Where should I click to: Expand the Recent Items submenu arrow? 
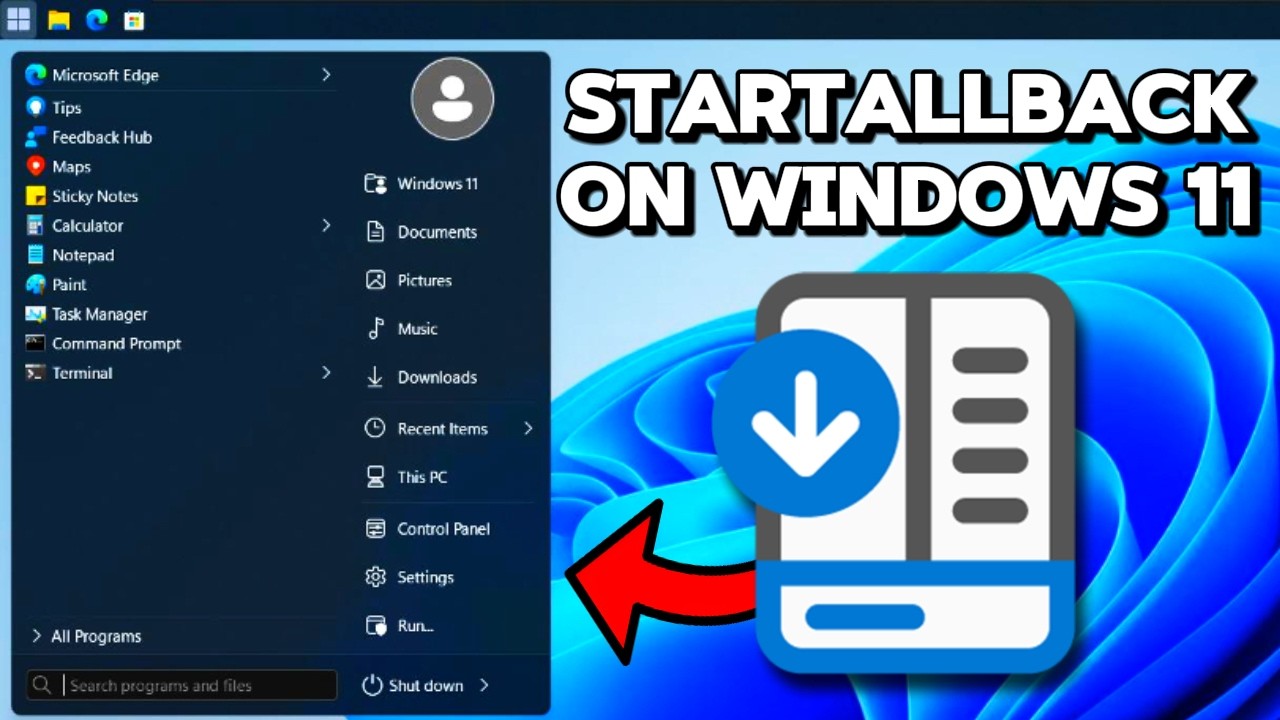[528, 428]
